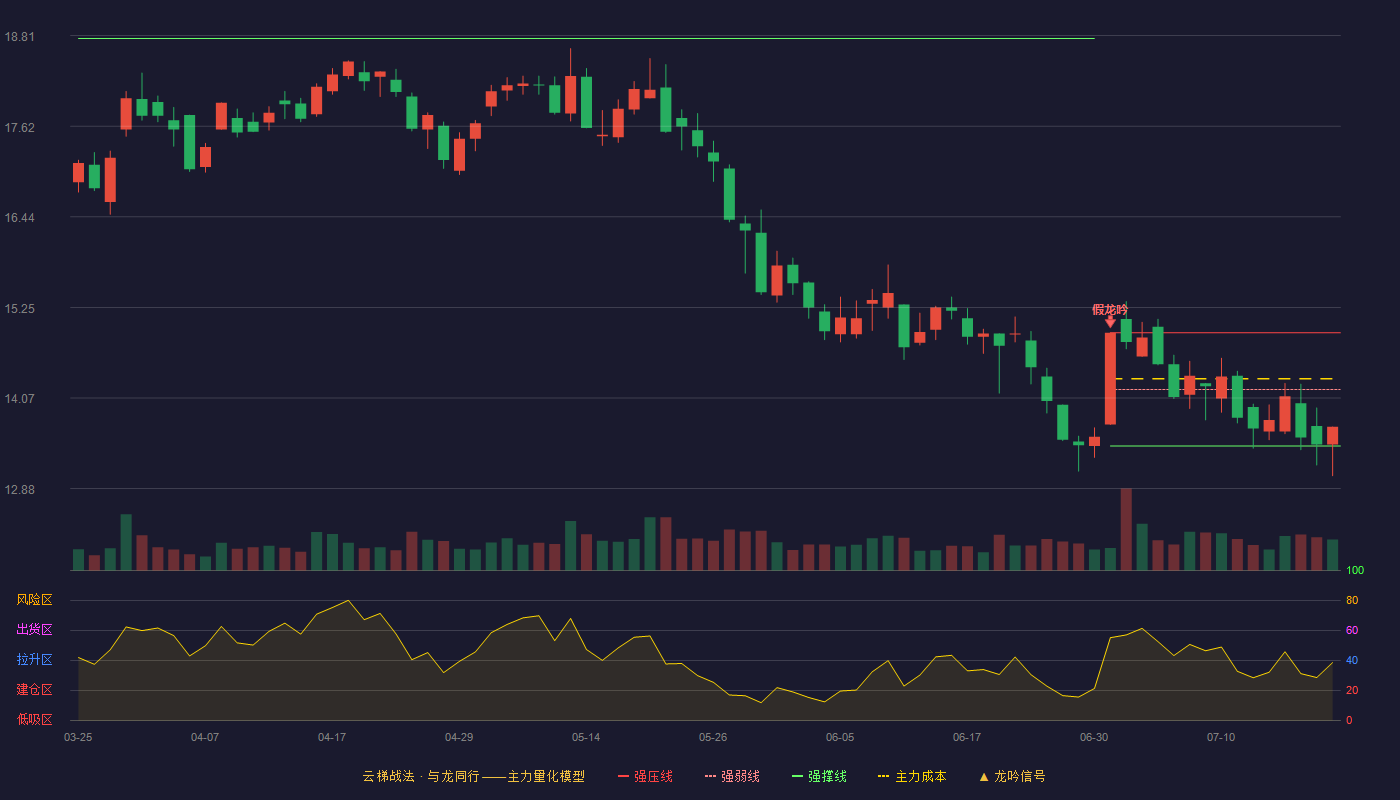
Task: Click the 06-17 date label
Action: click(967, 737)
